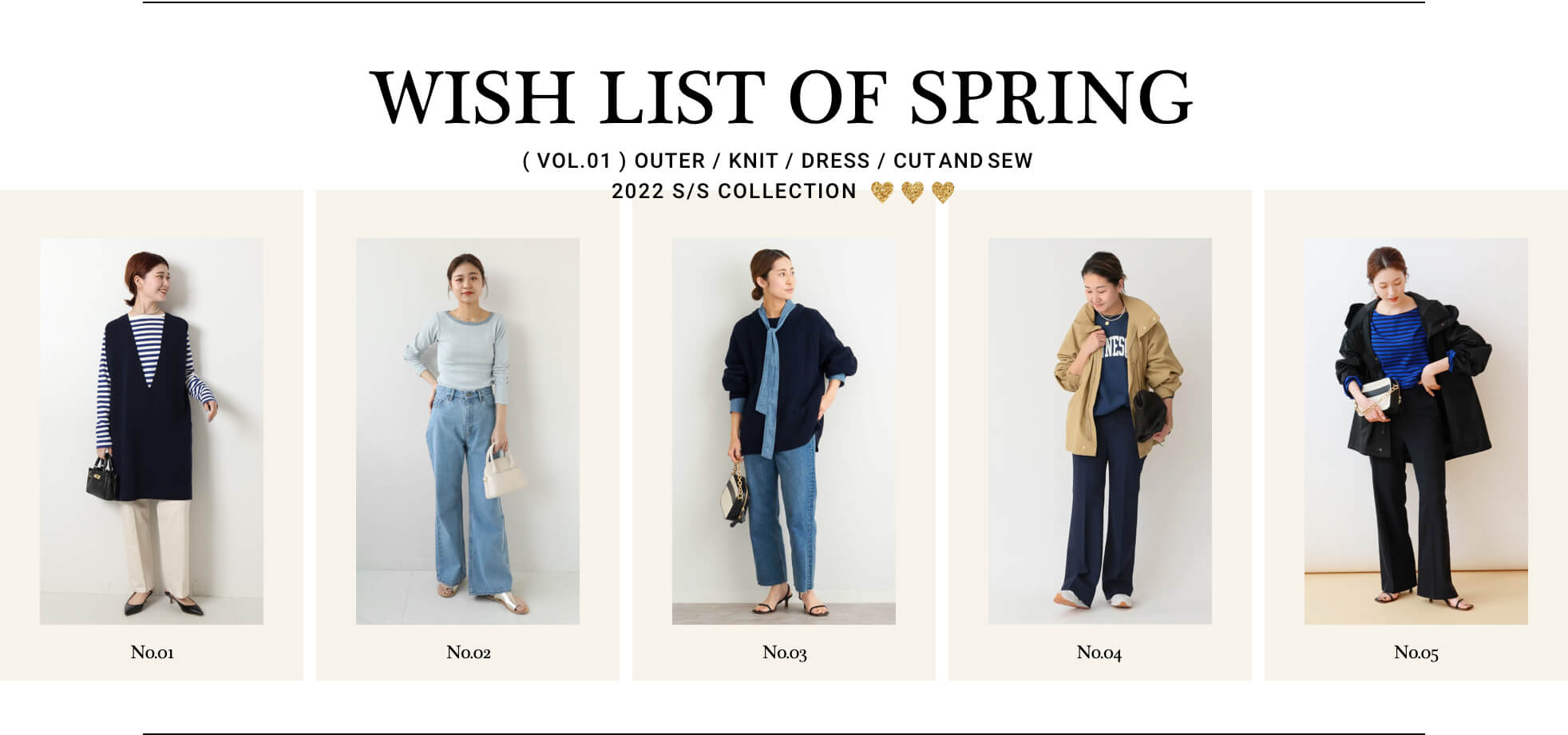Select the No.01 caption
The width and height of the screenshot is (1568, 735).
[152, 653]
